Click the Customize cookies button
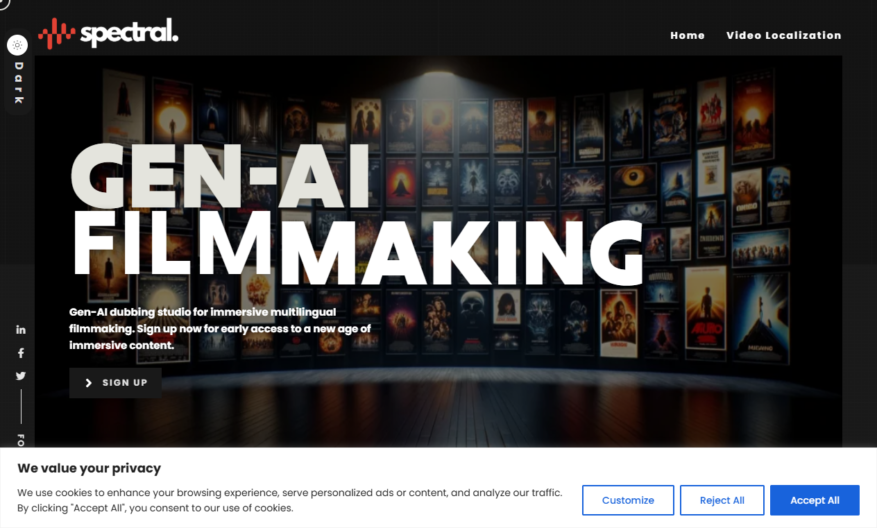Screen dimensions: 877x528 coord(628,500)
